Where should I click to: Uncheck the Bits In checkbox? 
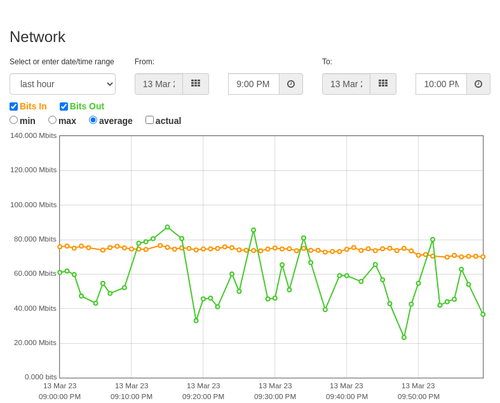tap(14, 106)
